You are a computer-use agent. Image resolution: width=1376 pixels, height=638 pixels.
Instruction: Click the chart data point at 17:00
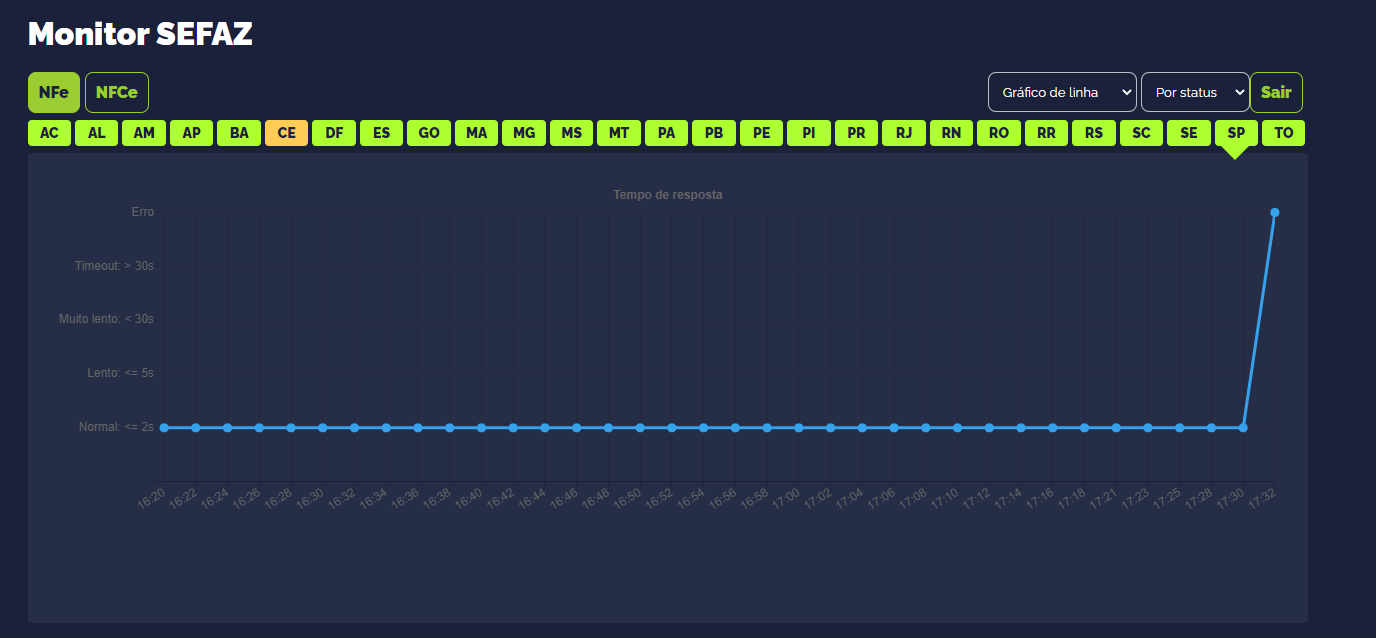click(799, 427)
